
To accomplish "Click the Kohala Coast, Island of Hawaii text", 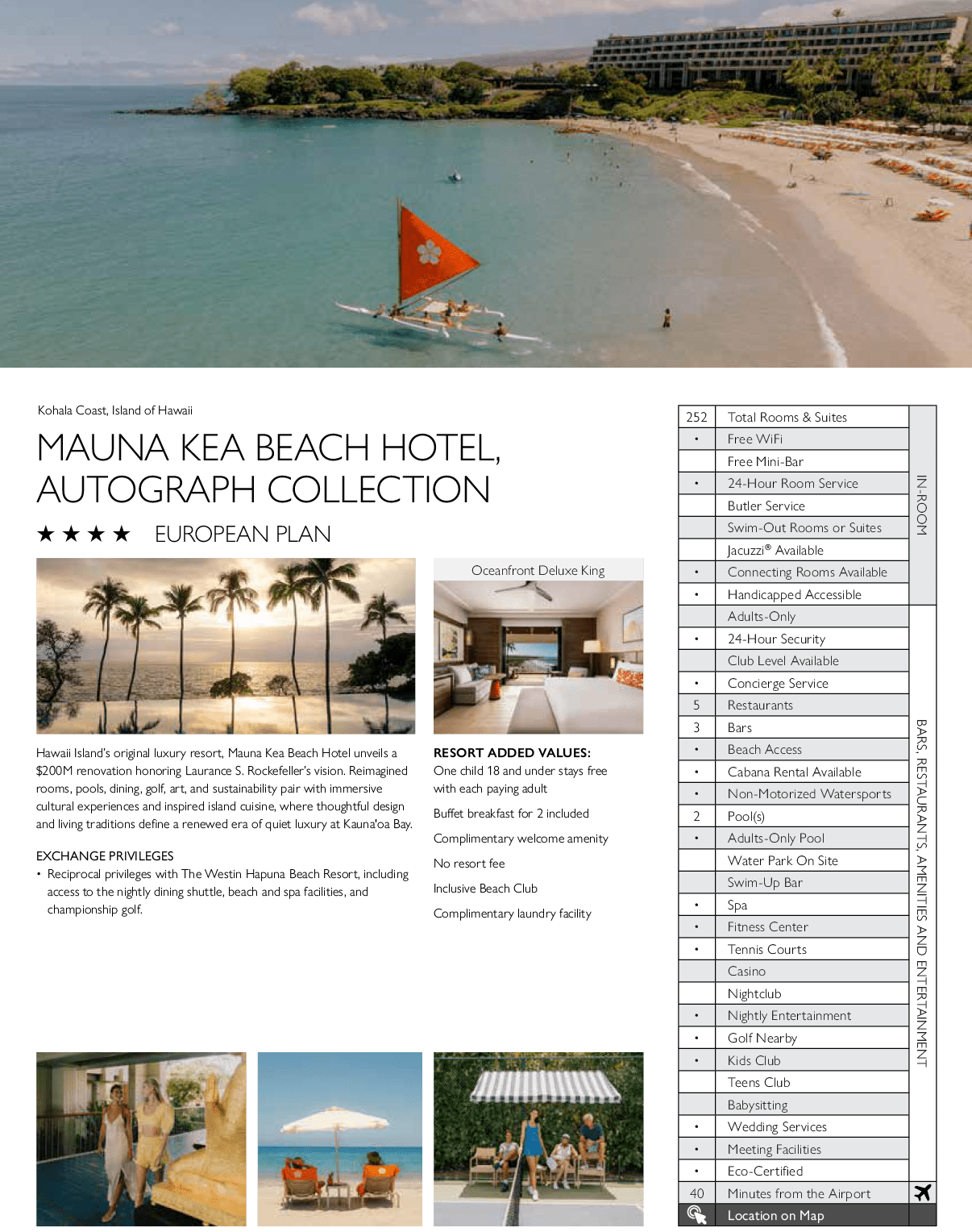I will (115, 410).
